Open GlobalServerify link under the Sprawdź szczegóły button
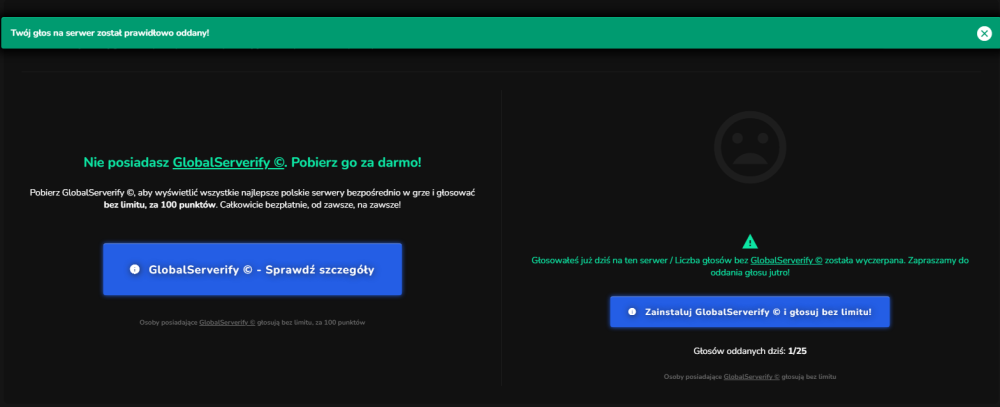Screen dimensions: 1000x407 coord(227,323)
